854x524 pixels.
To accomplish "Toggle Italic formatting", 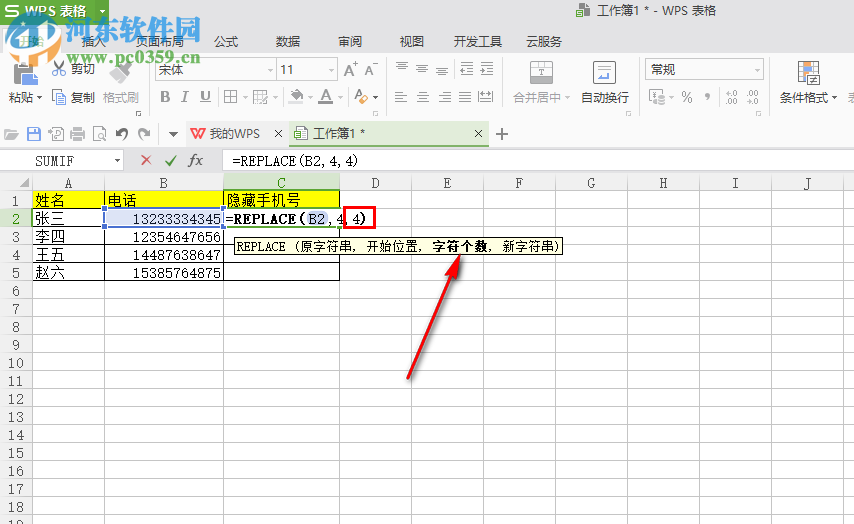I will (186, 97).
